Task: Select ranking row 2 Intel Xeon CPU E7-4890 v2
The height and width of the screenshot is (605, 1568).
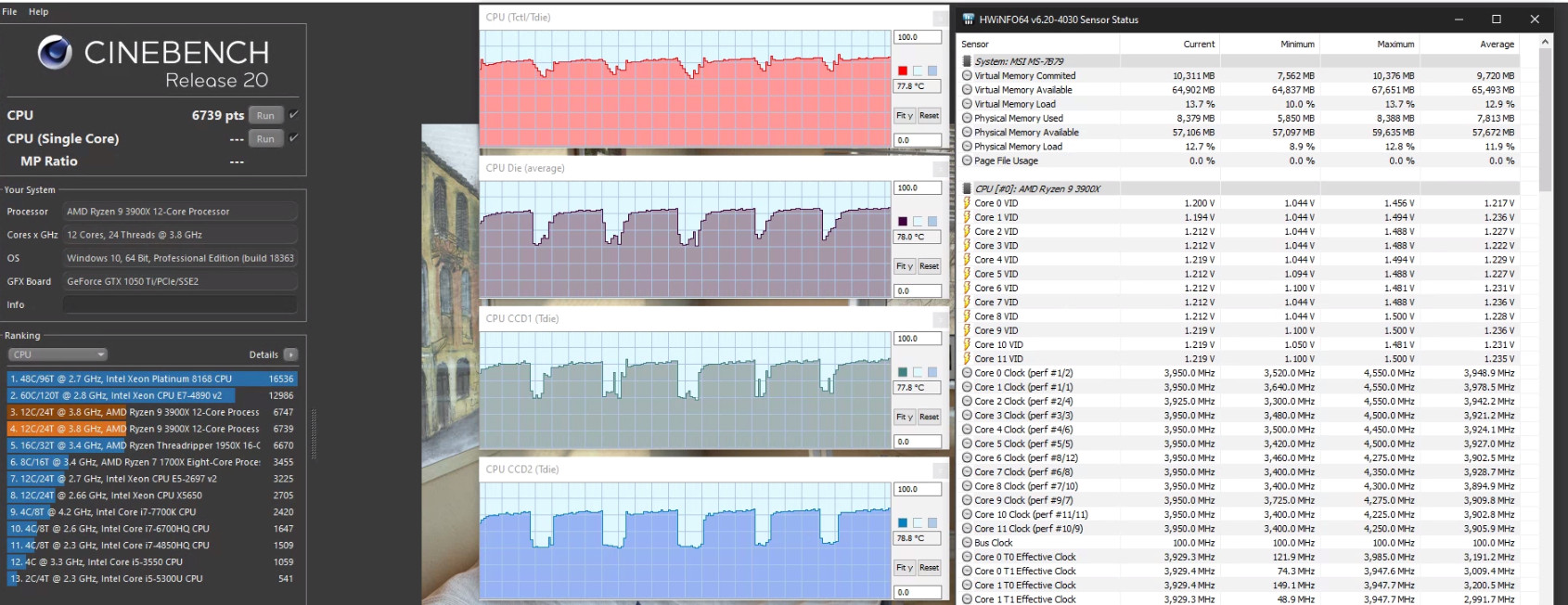Action: coord(152,395)
